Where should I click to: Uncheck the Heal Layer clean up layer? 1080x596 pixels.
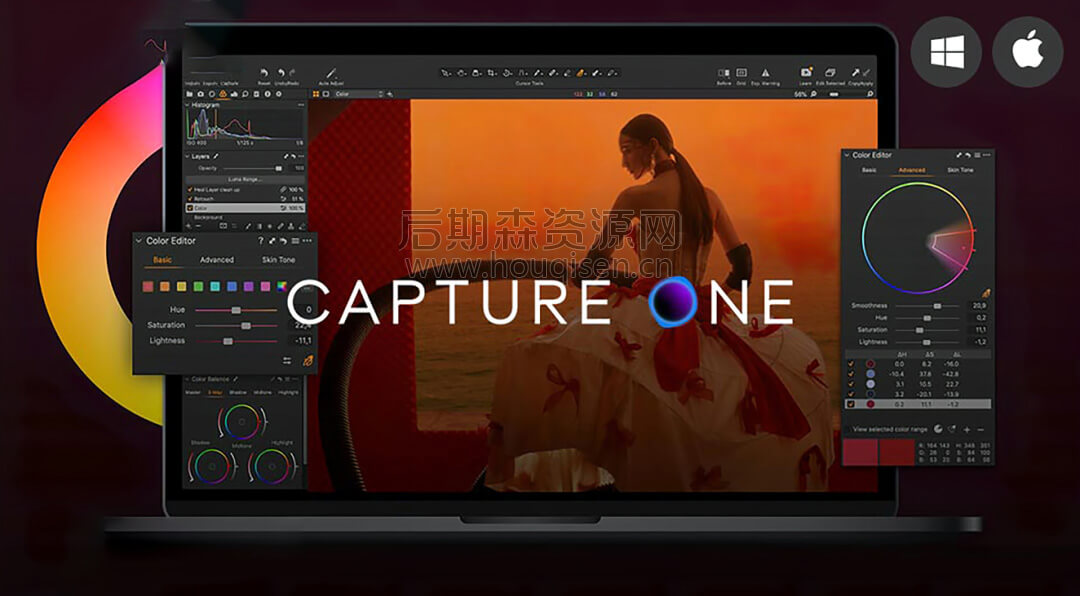point(190,189)
